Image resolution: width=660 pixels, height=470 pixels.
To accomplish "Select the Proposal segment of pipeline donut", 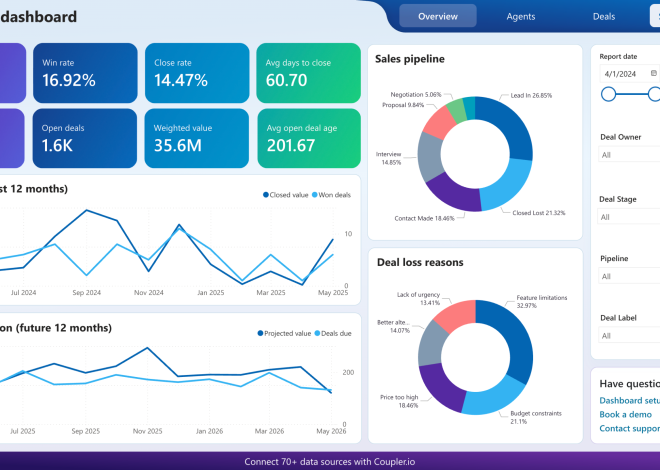I will pos(439,122).
